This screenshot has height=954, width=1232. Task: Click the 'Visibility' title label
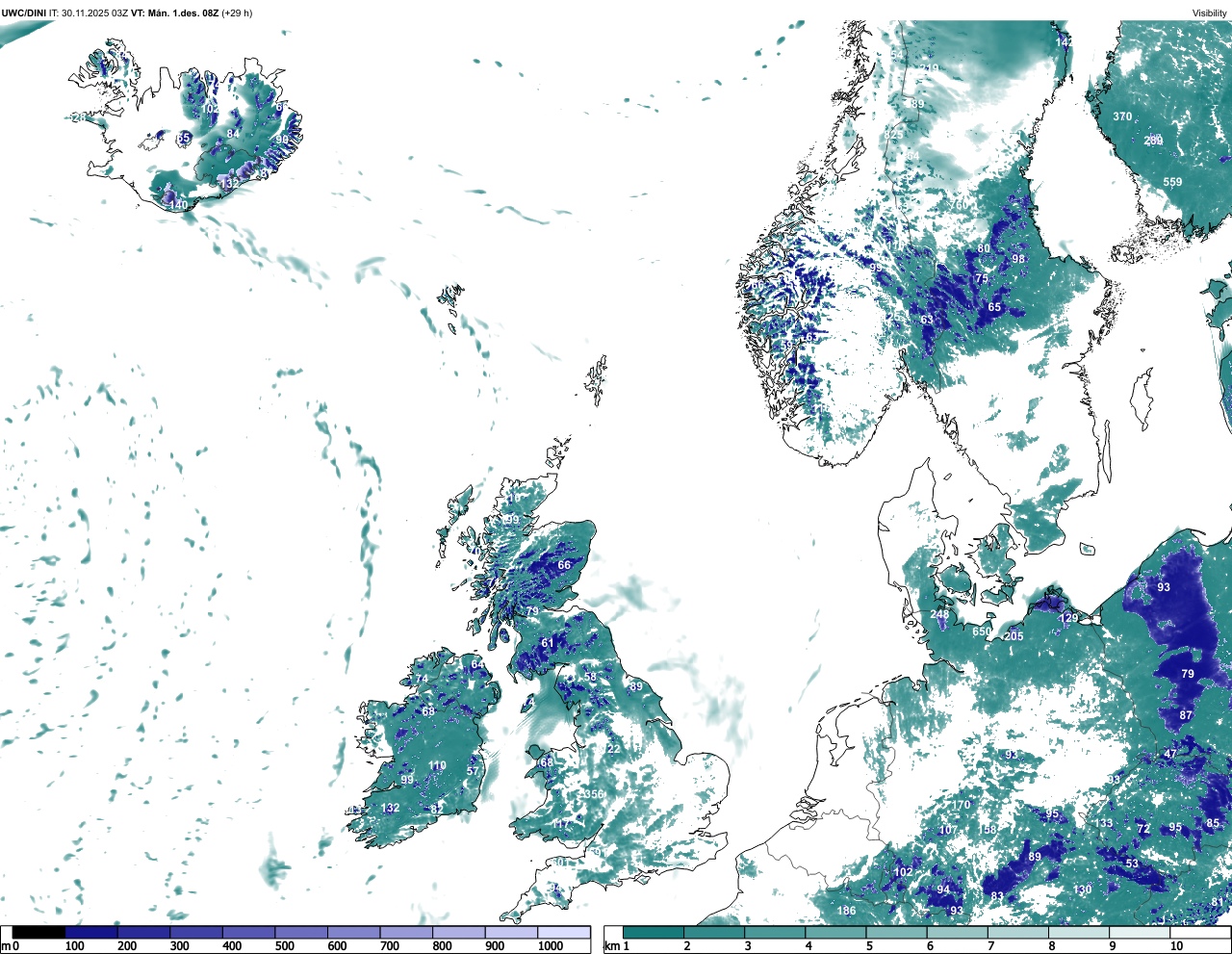pos(1210,13)
